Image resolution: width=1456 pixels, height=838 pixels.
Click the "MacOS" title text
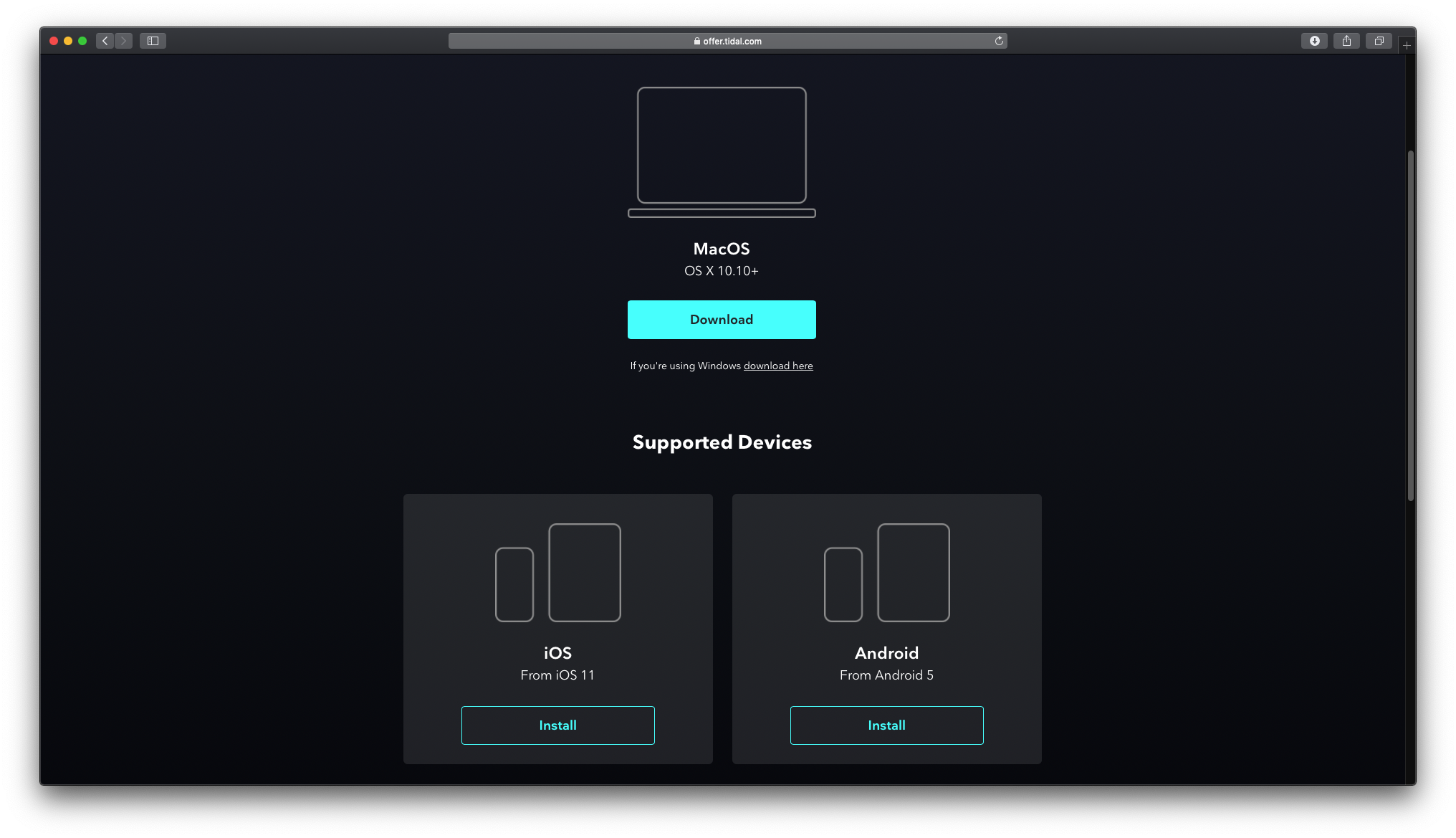pos(722,249)
